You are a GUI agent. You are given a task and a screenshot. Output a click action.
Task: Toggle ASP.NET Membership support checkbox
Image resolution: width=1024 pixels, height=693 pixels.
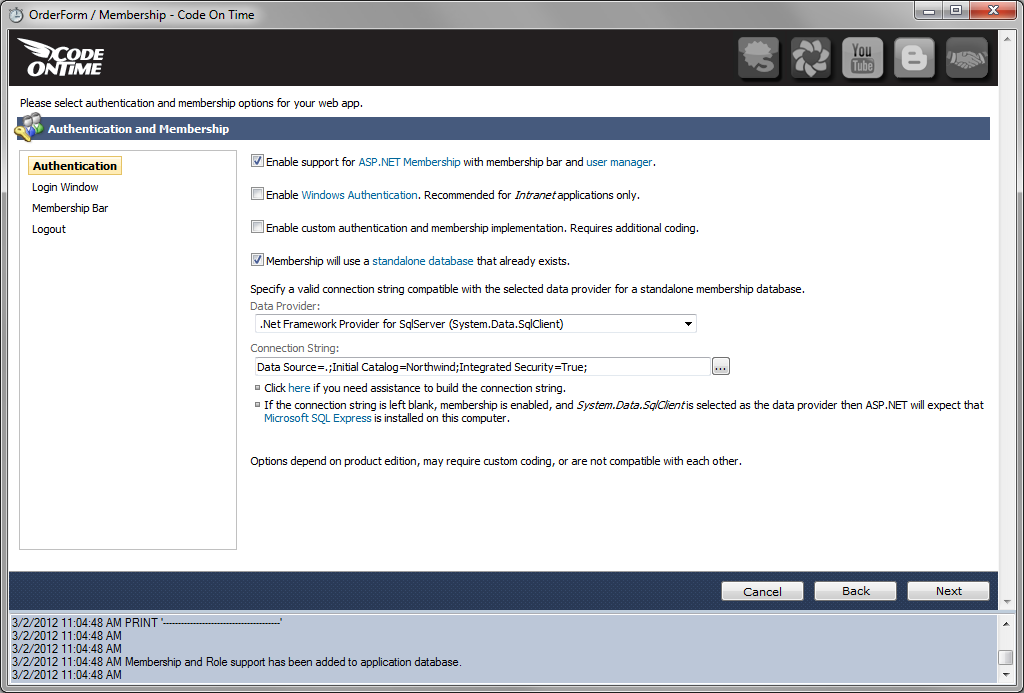point(257,161)
